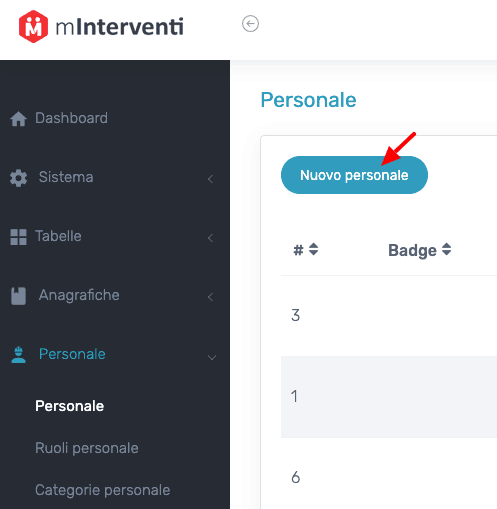Click the Anagrafiche book icon
The image size is (497, 509).
[x=18, y=296]
